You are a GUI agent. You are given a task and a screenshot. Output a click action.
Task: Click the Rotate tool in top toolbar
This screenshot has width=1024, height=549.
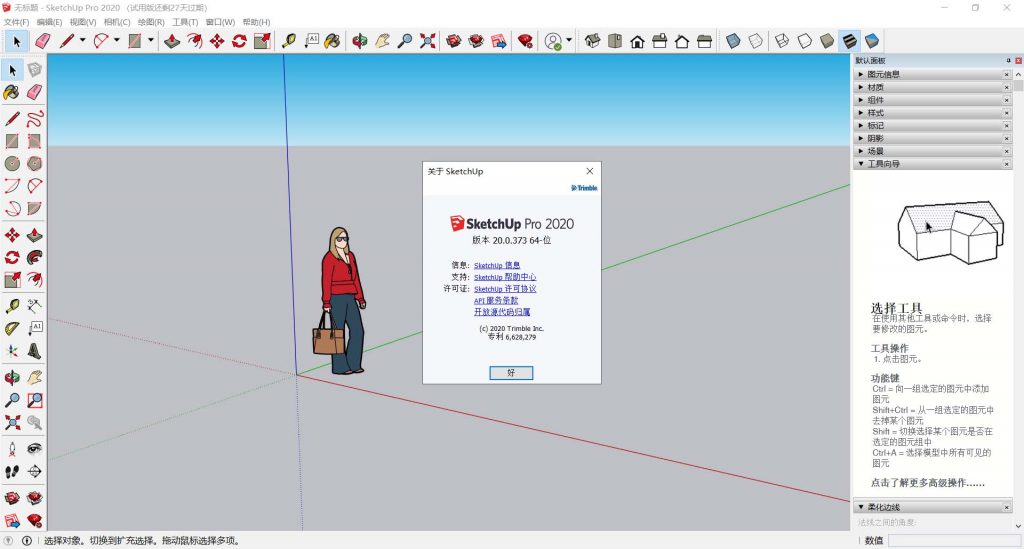[239, 41]
